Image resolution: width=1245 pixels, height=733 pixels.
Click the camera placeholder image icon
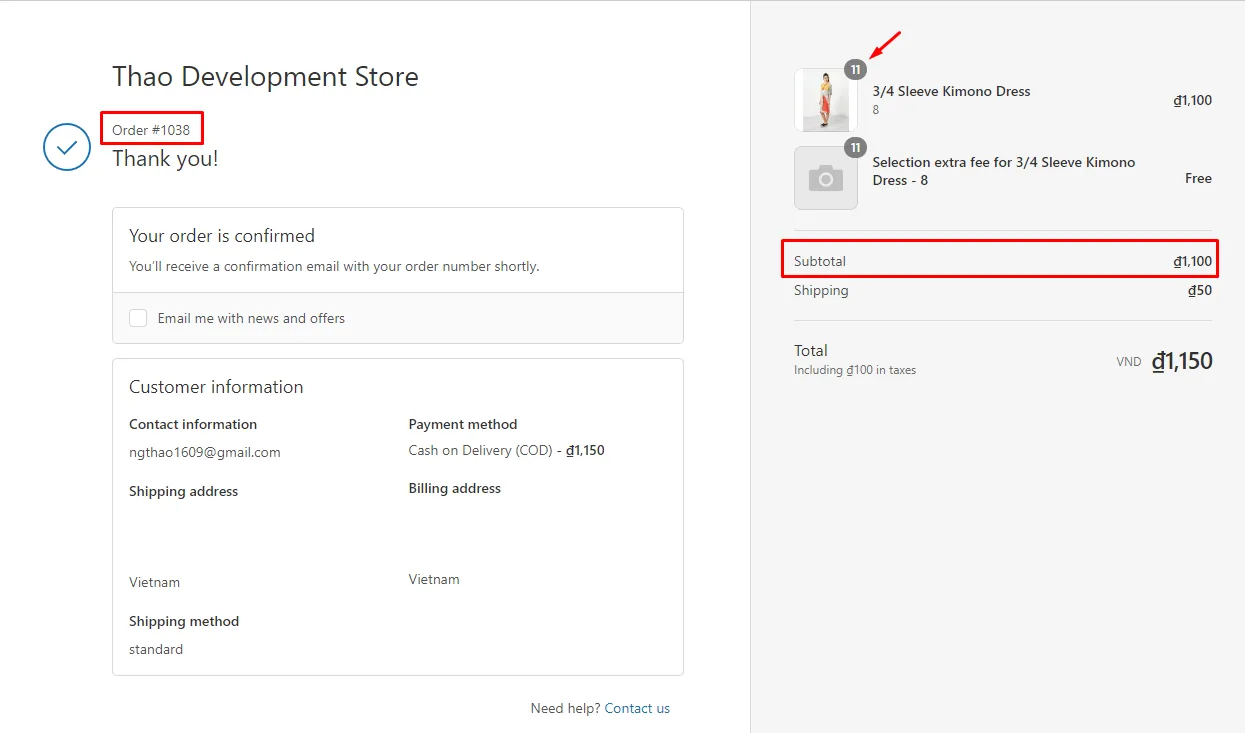(826, 178)
